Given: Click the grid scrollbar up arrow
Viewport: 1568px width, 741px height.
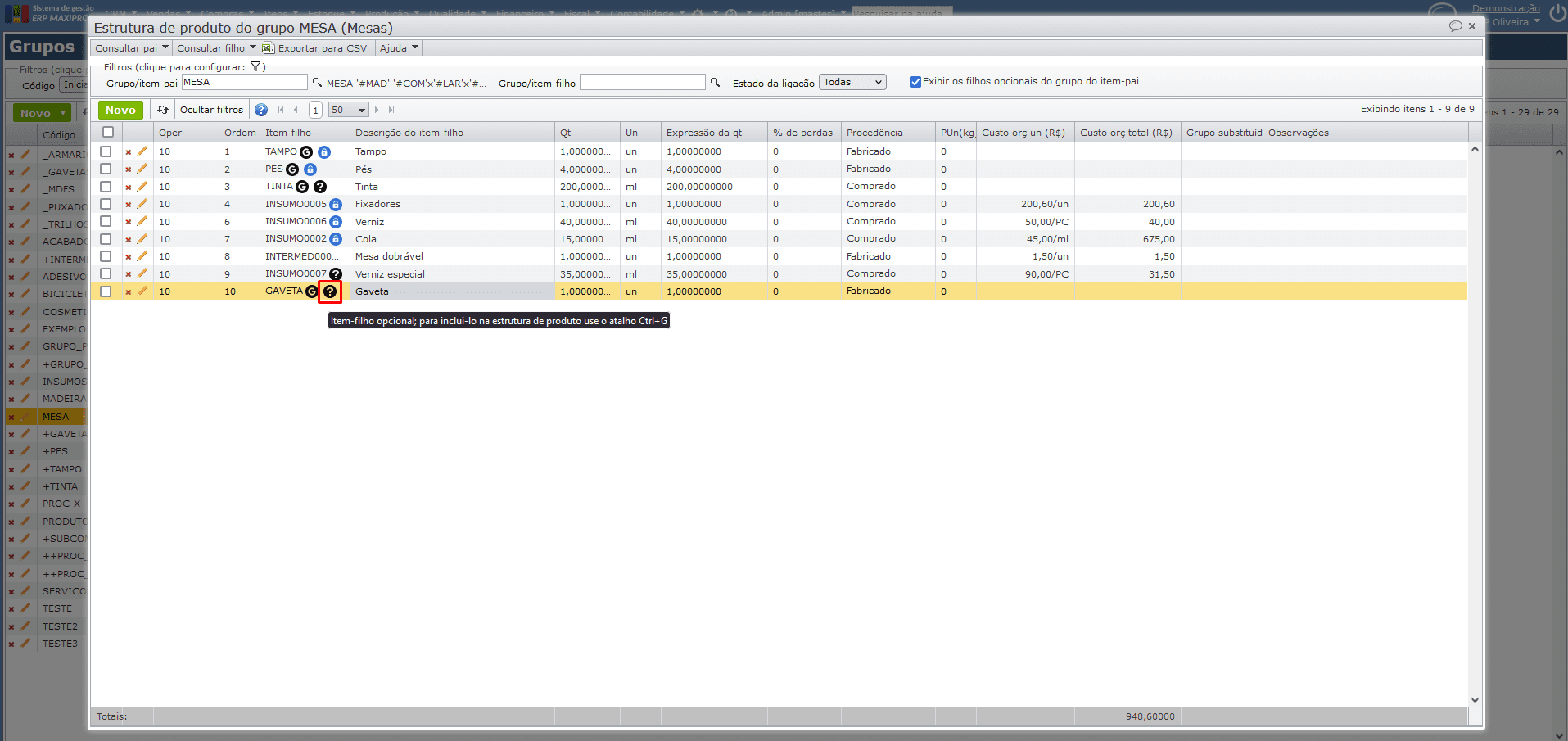Looking at the screenshot, I should [x=1475, y=150].
